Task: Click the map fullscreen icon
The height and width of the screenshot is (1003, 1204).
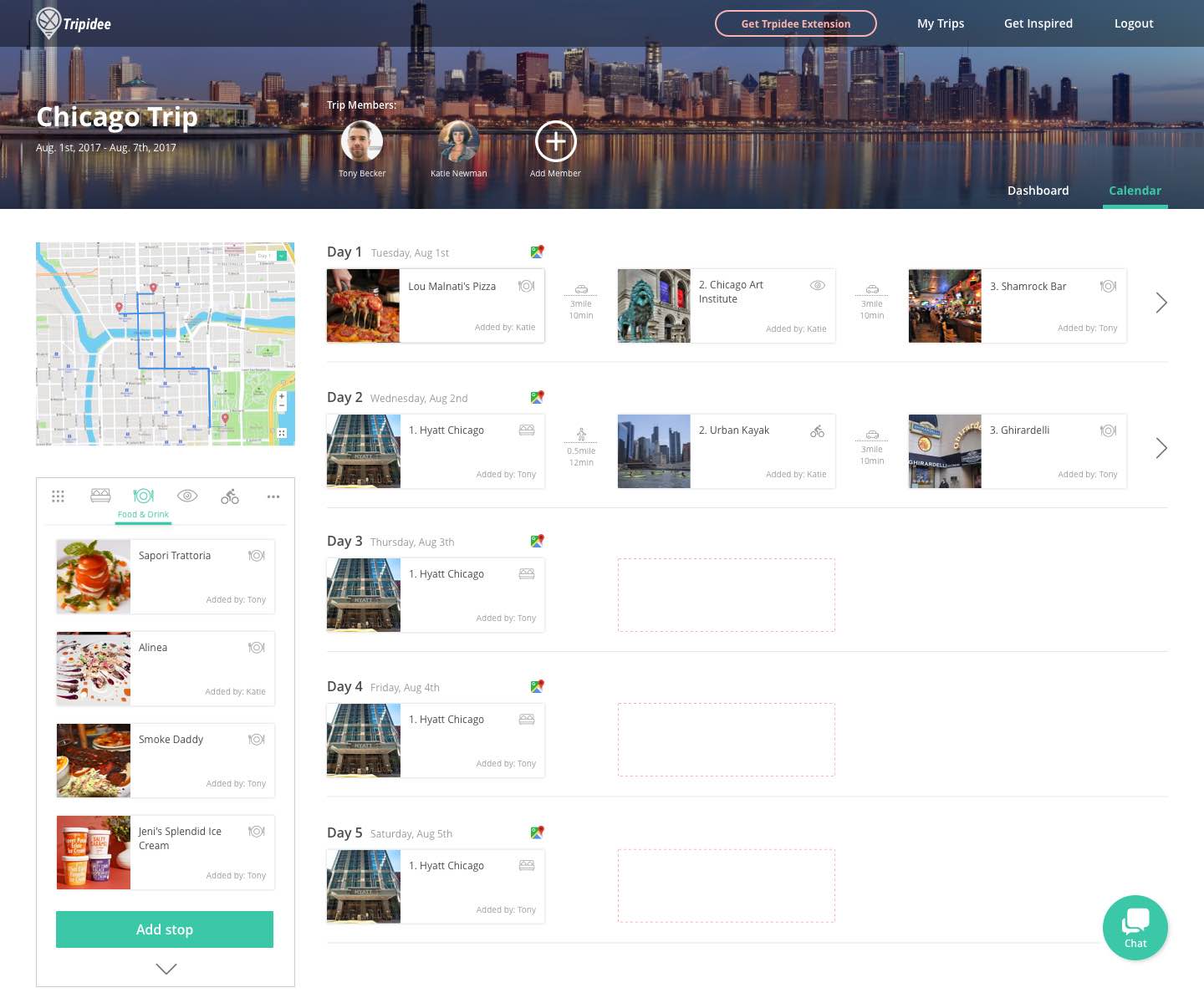Action: tap(282, 433)
